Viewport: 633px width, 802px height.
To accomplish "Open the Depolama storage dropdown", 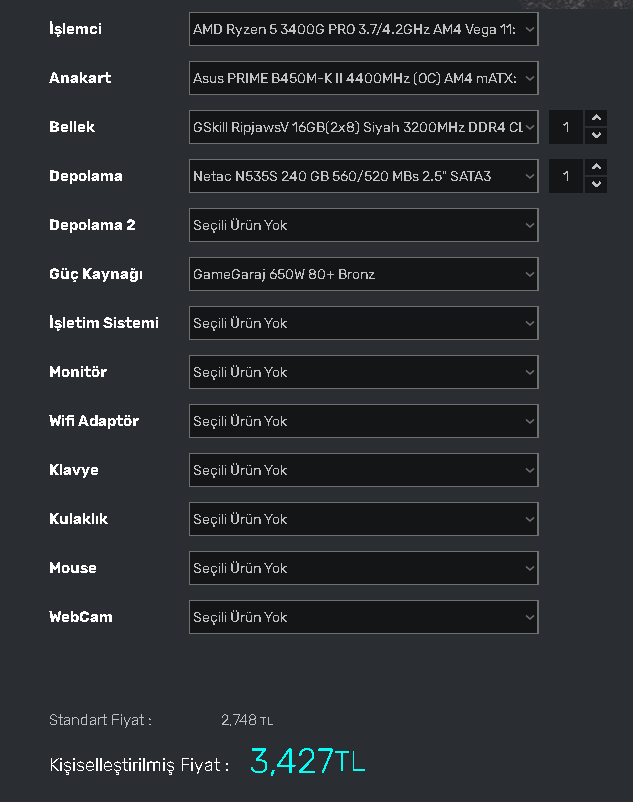I will (x=363, y=176).
